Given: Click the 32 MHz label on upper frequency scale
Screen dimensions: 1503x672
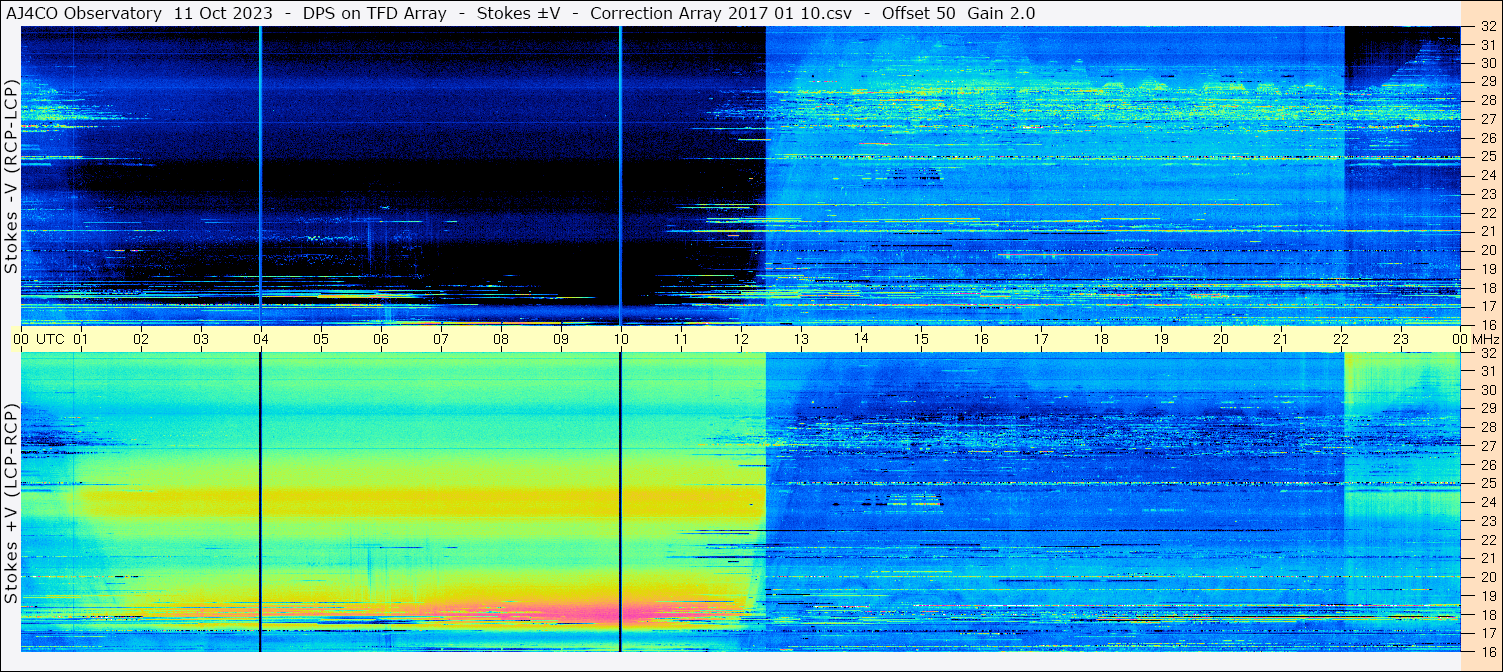Looking at the screenshot, I should coord(1487,27).
